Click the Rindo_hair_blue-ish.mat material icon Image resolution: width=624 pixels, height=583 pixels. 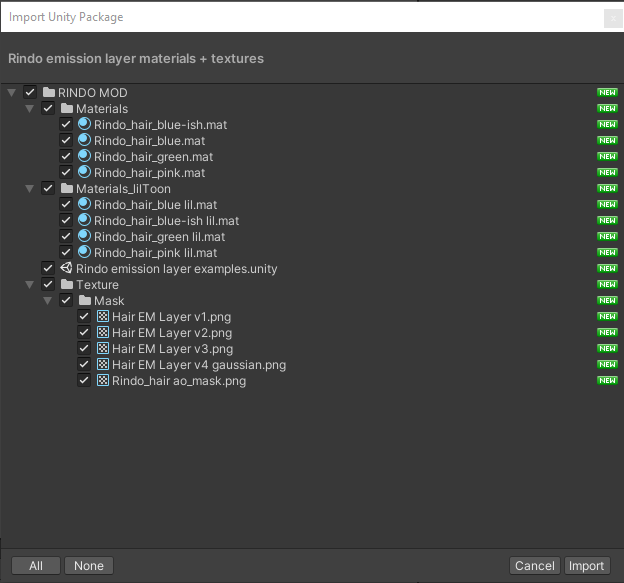click(x=84, y=124)
